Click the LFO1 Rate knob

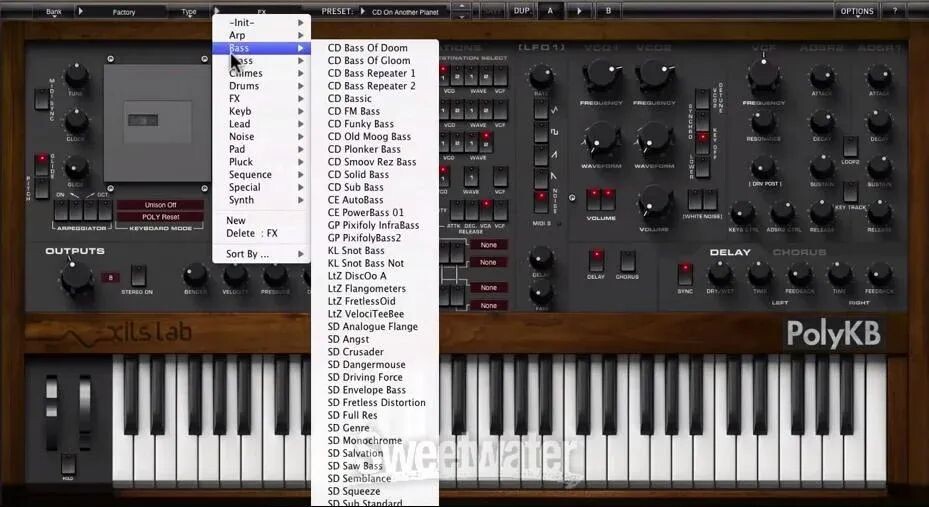click(541, 76)
